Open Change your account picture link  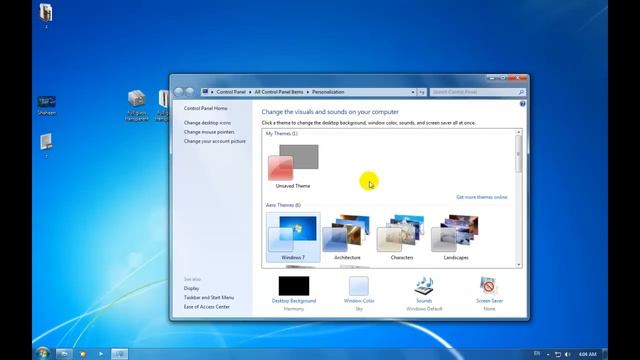215,141
